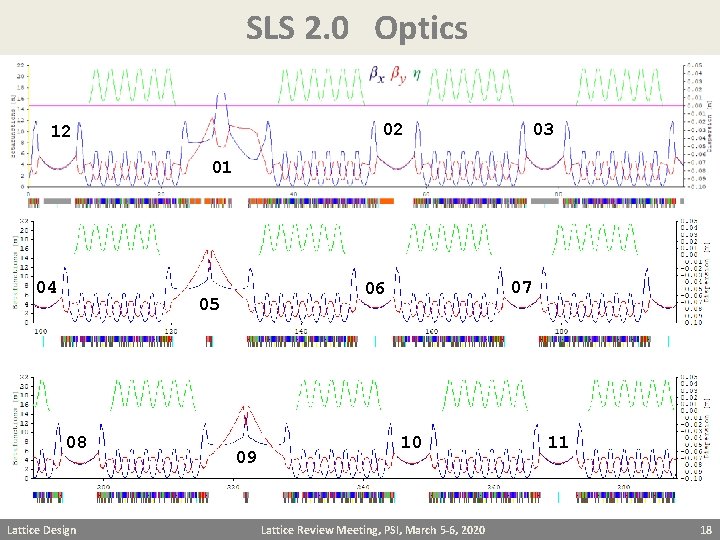Click 'Lattice Review Meeting, PSI, March 5-6, 2020' footer
This screenshot has width=720, height=540.
click(373, 530)
